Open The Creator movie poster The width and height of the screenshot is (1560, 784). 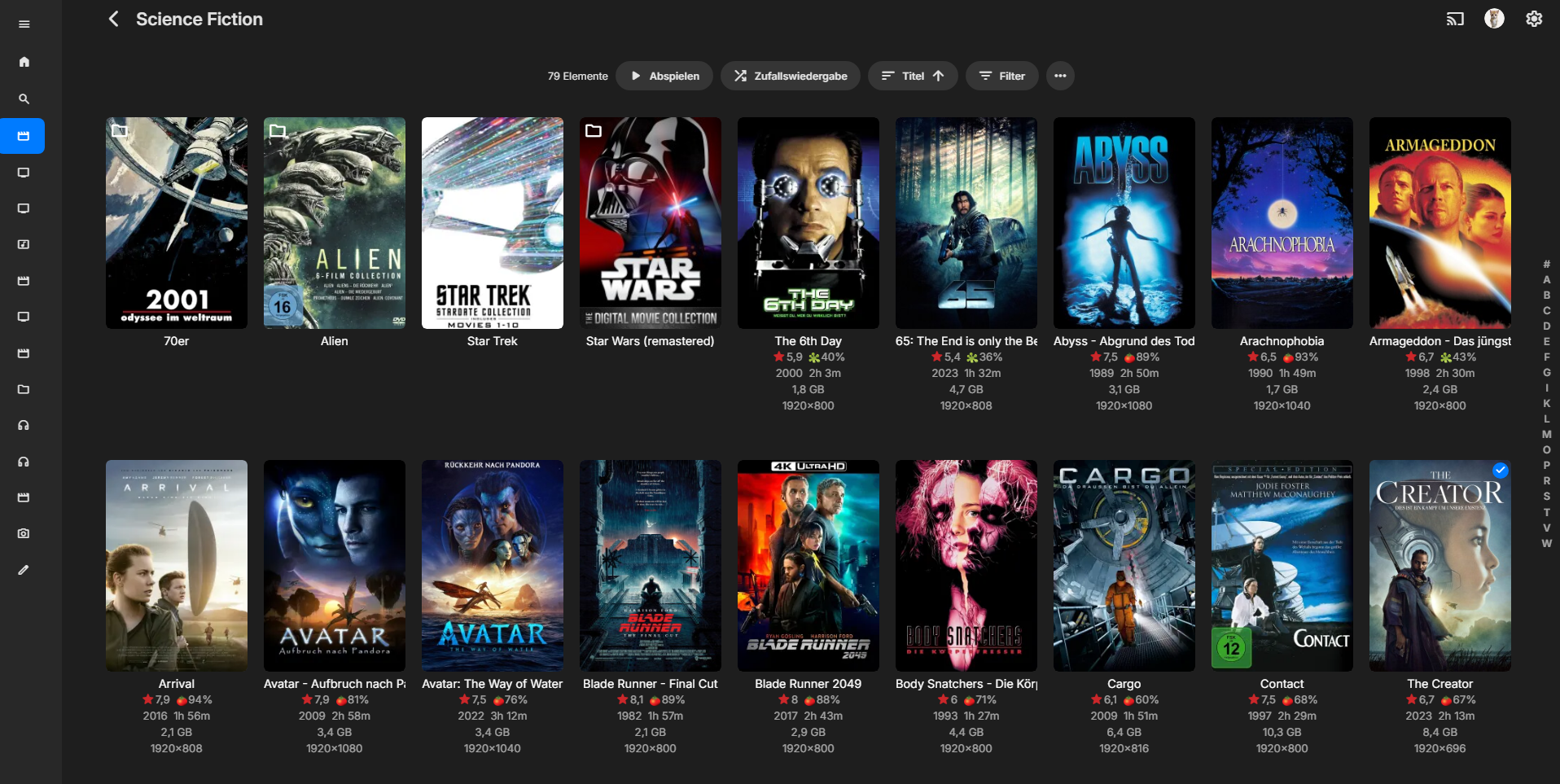(x=1440, y=566)
